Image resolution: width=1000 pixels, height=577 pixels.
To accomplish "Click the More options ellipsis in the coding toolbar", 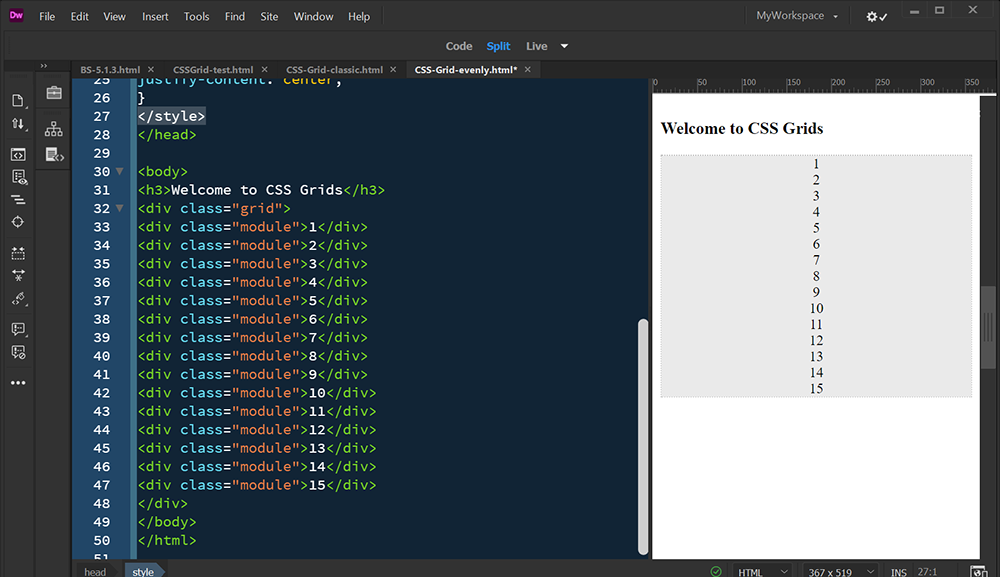I will pos(17,381).
